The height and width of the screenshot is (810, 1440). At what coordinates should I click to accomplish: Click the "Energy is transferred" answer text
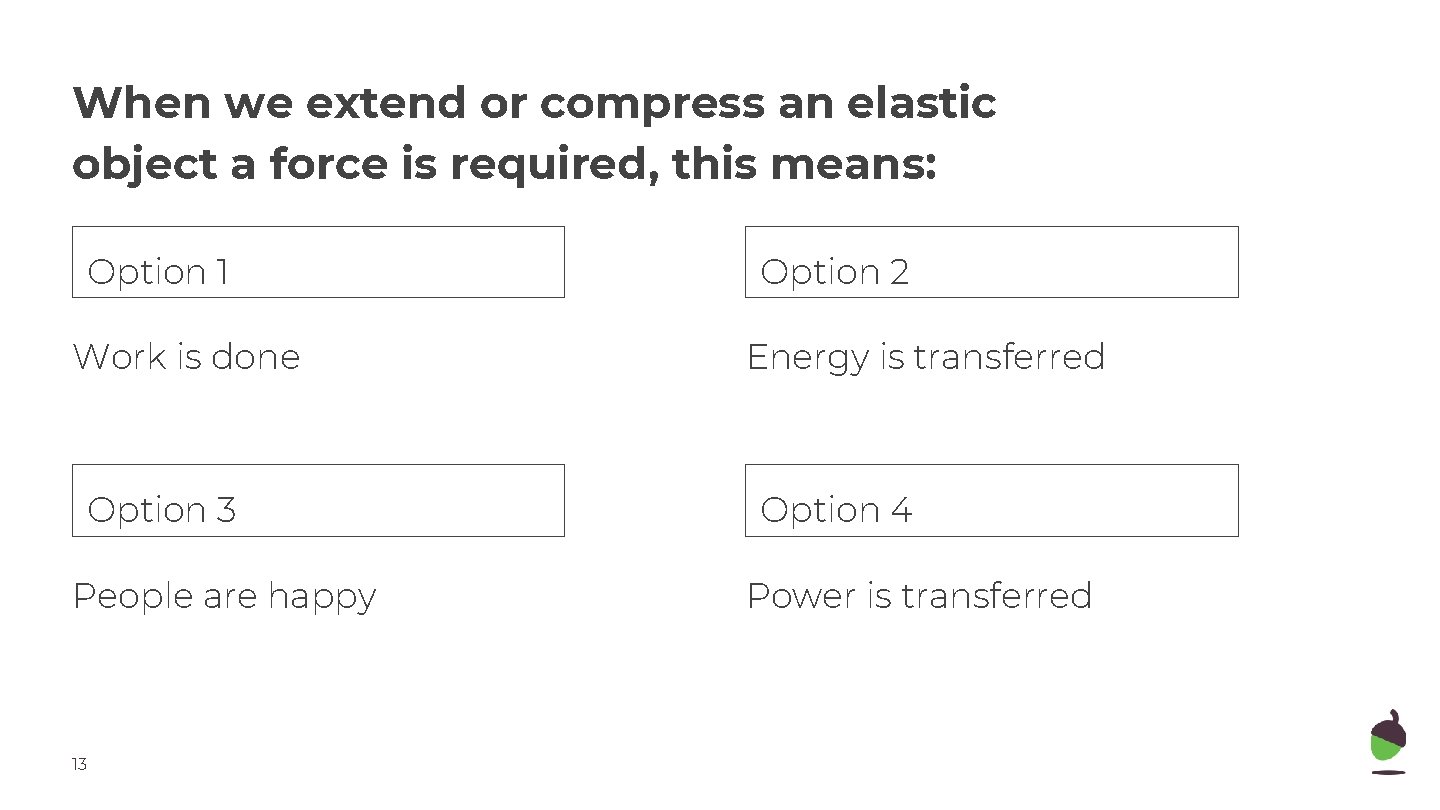(x=925, y=357)
